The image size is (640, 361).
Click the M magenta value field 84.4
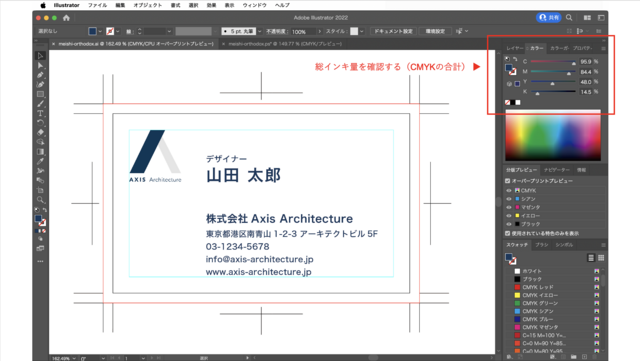[585, 72]
